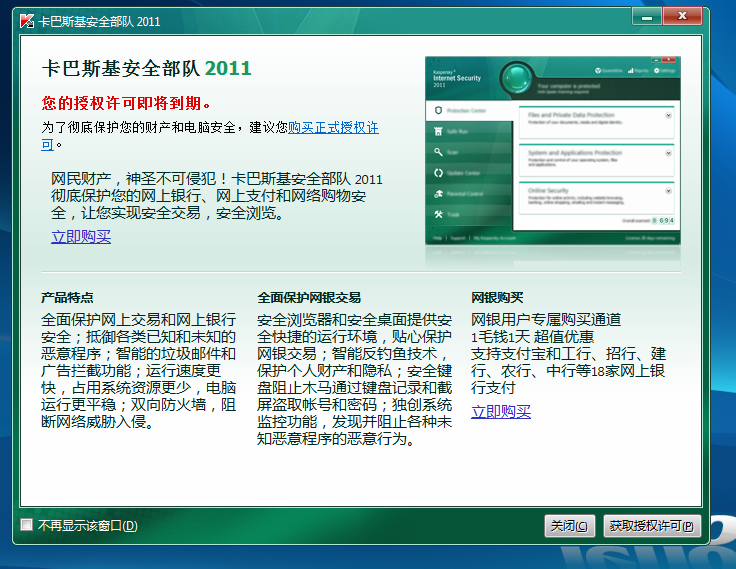
Task: Click the 获取授权许可(P) button
Action: [x=652, y=526]
